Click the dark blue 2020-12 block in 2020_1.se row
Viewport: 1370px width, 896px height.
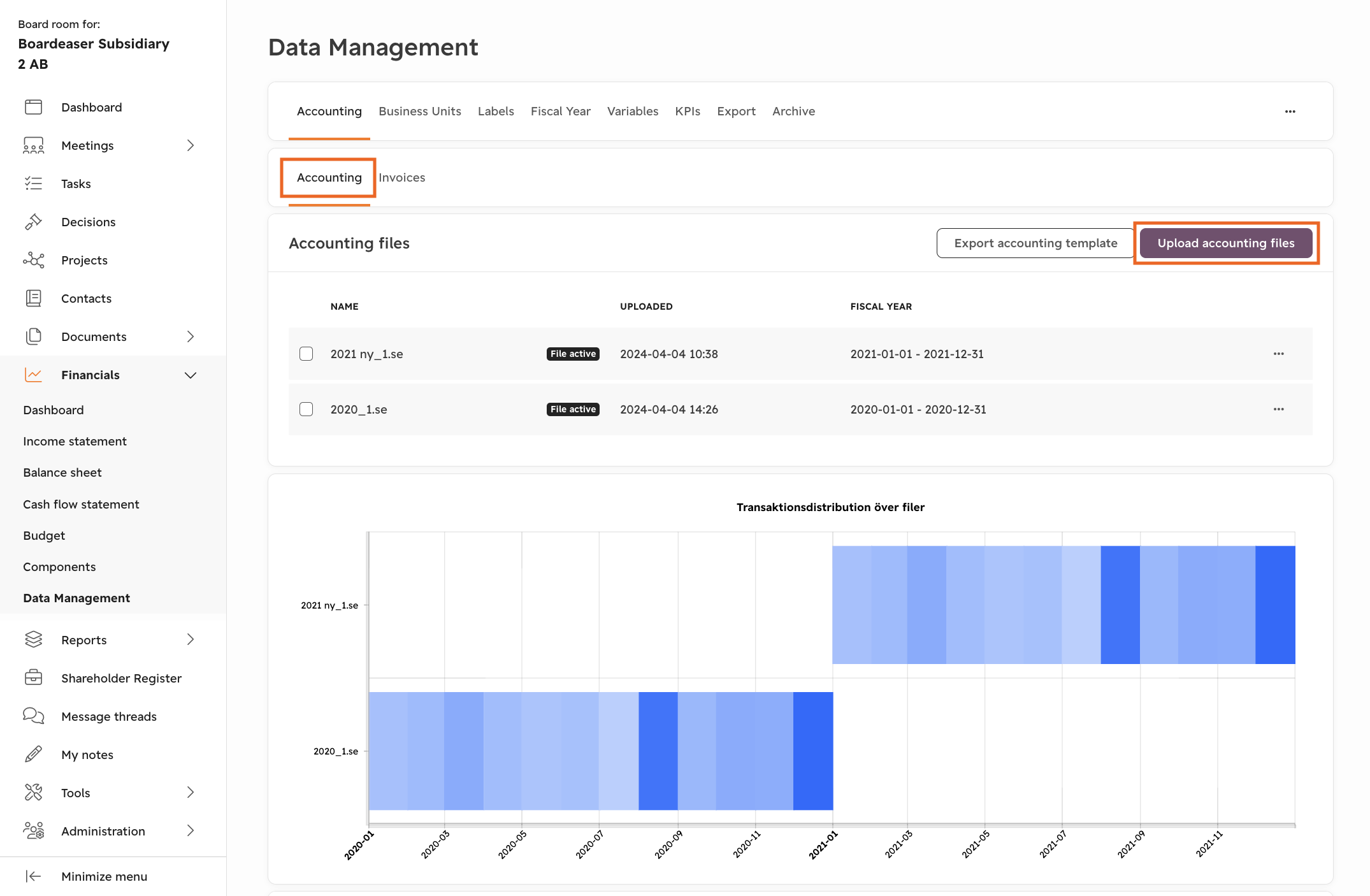tap(813, 751)
